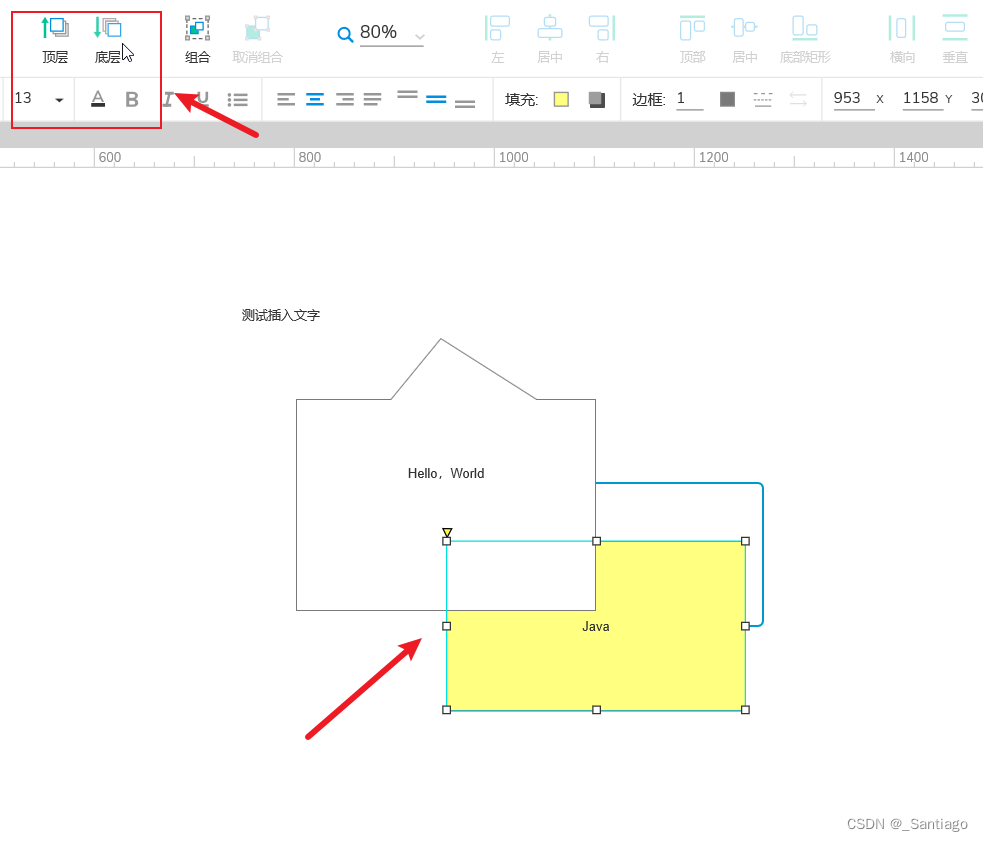Group selected shapes using 组合

click(197, 40)
